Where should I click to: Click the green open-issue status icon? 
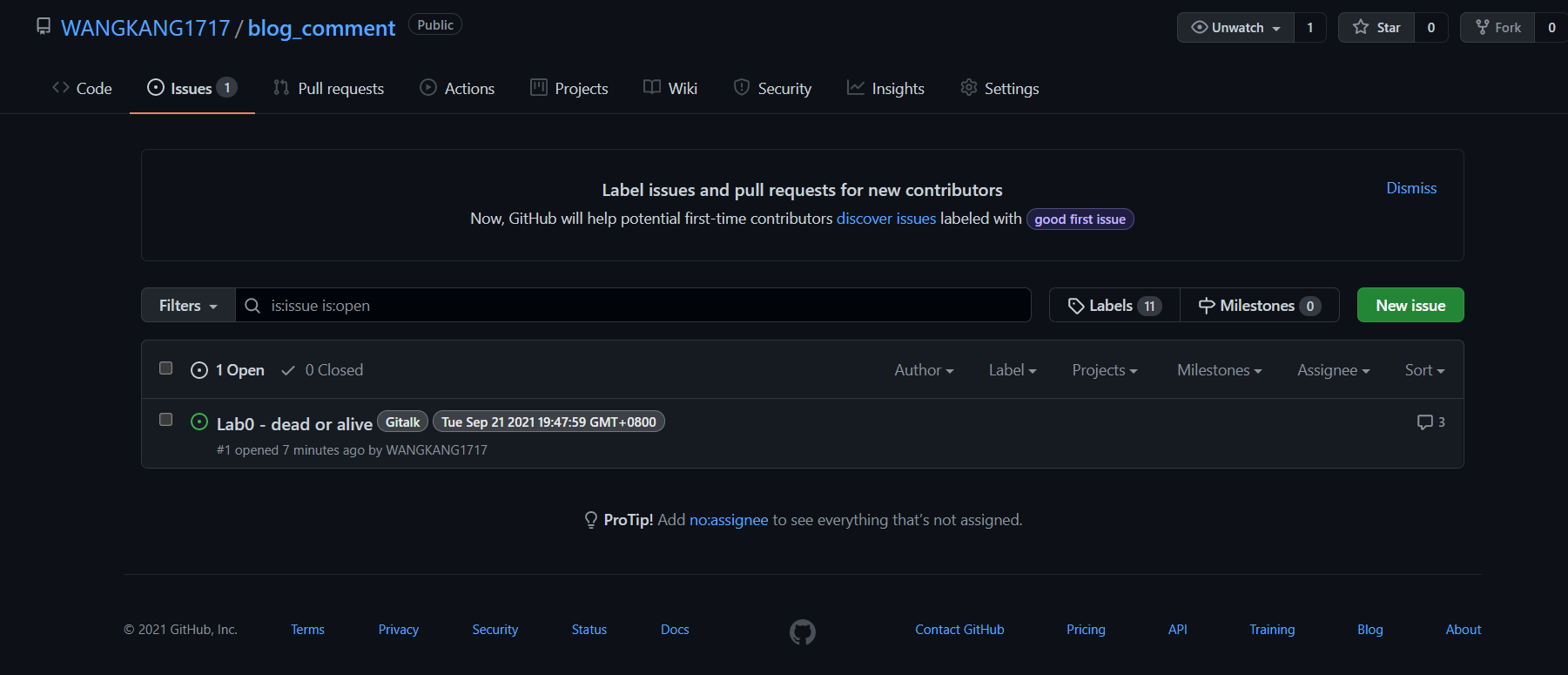point(199,422)
